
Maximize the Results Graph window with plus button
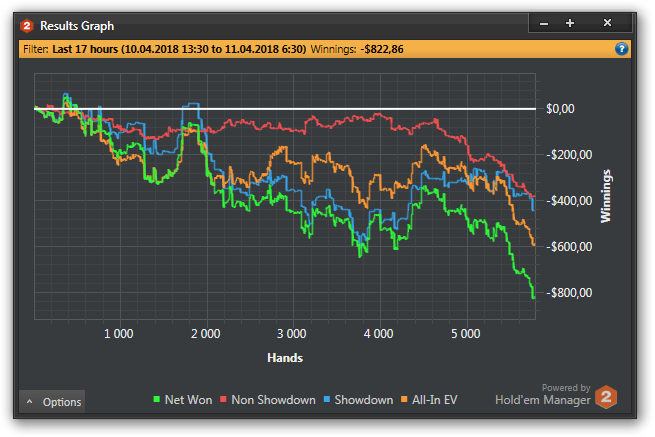[x=570, y=23]
